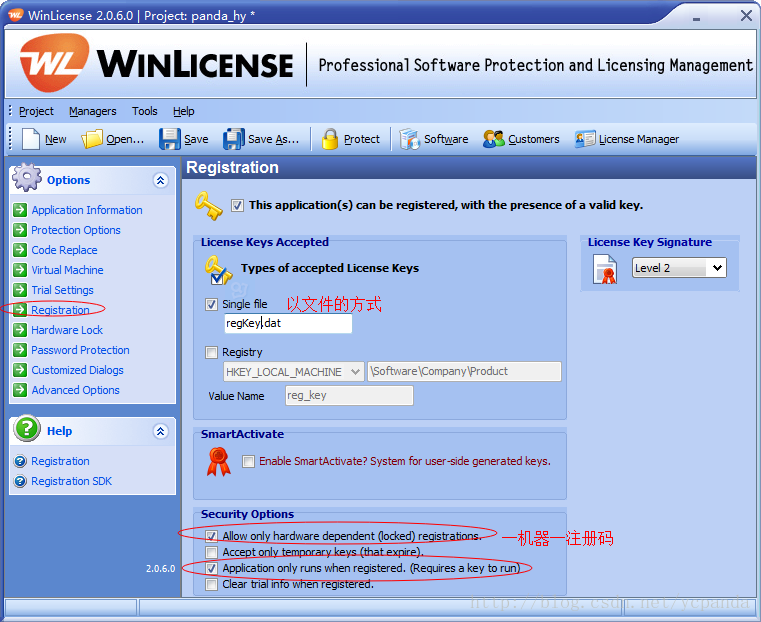
Task: Open the Help menu
Action: coord(183,112)
